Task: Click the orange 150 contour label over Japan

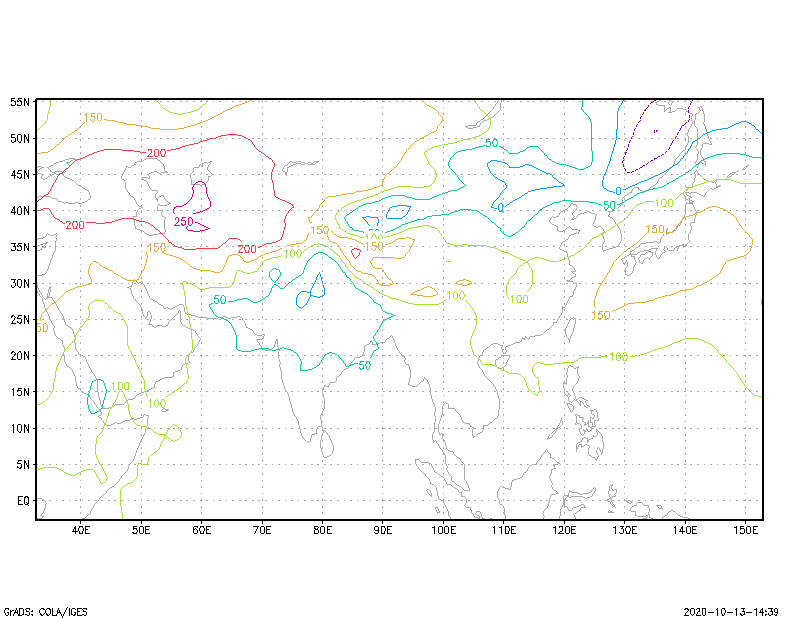Action: click(x=655, y=229)
